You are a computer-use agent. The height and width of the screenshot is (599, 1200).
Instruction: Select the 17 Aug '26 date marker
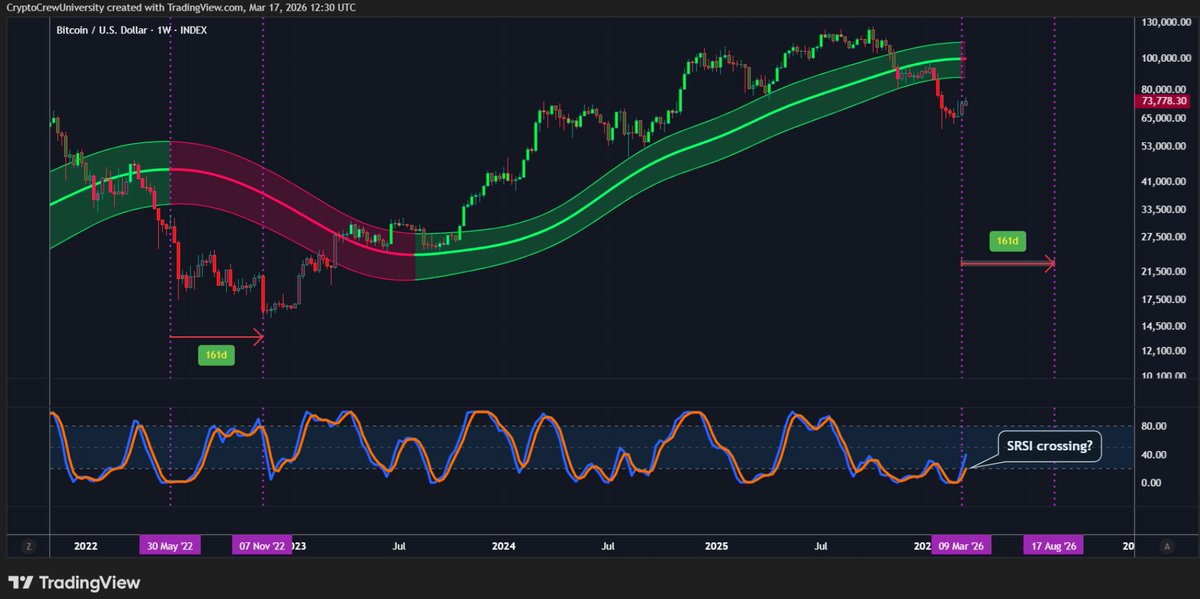tap(1054, 546)
